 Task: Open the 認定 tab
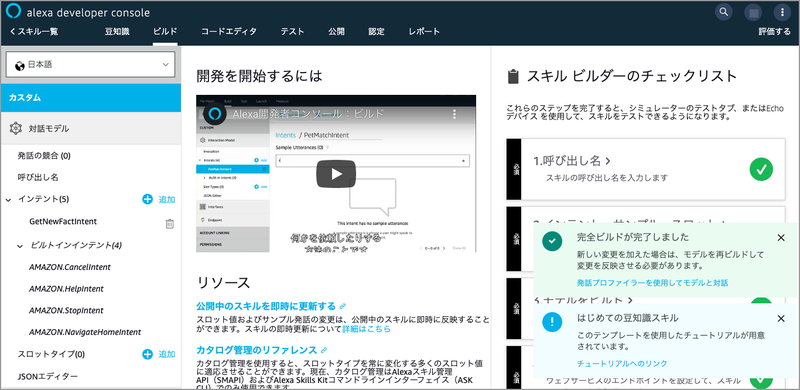(376, 32)
